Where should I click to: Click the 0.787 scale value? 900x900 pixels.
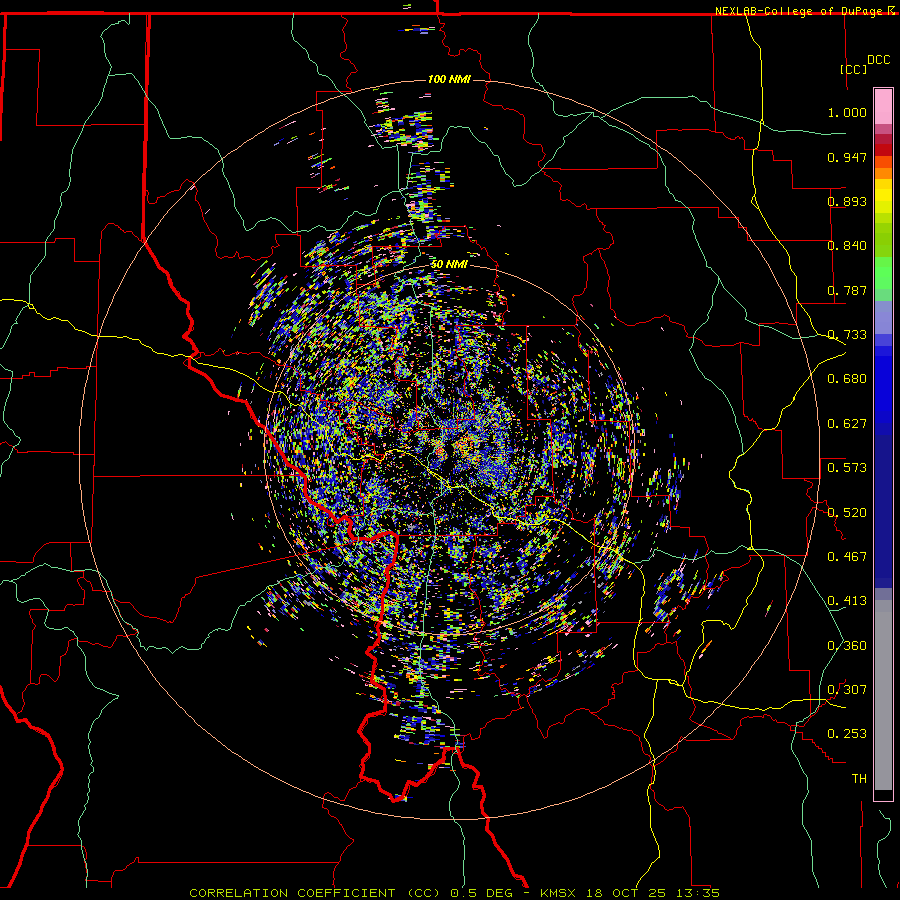pos(847,290)
